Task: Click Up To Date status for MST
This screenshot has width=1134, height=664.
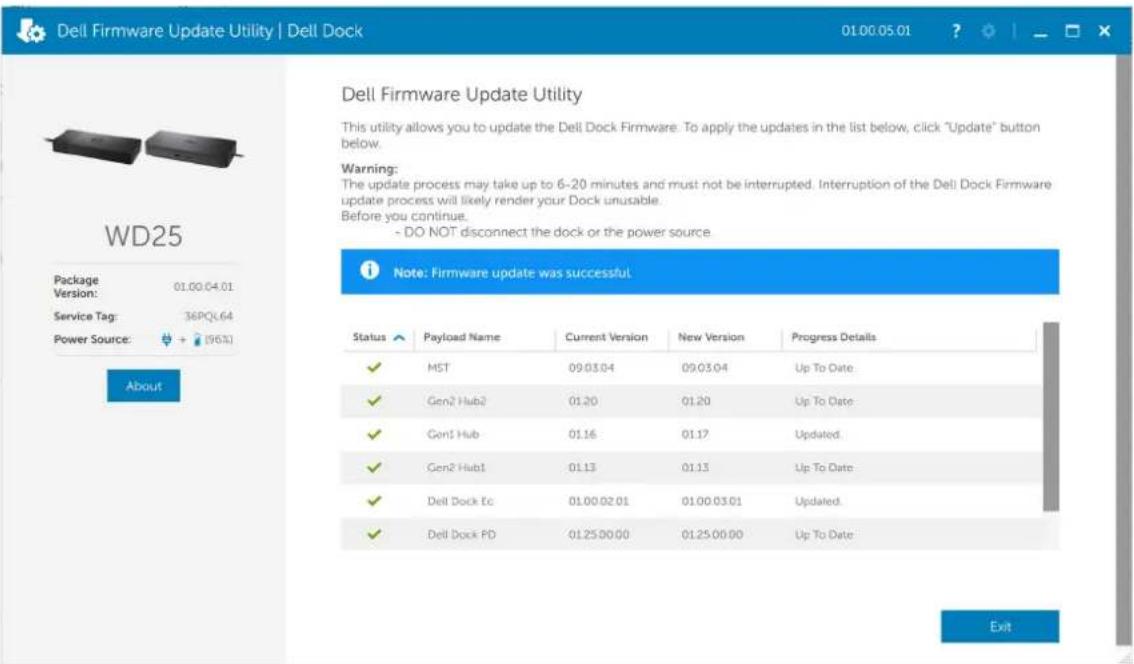Action: click(x=824, y=367)
